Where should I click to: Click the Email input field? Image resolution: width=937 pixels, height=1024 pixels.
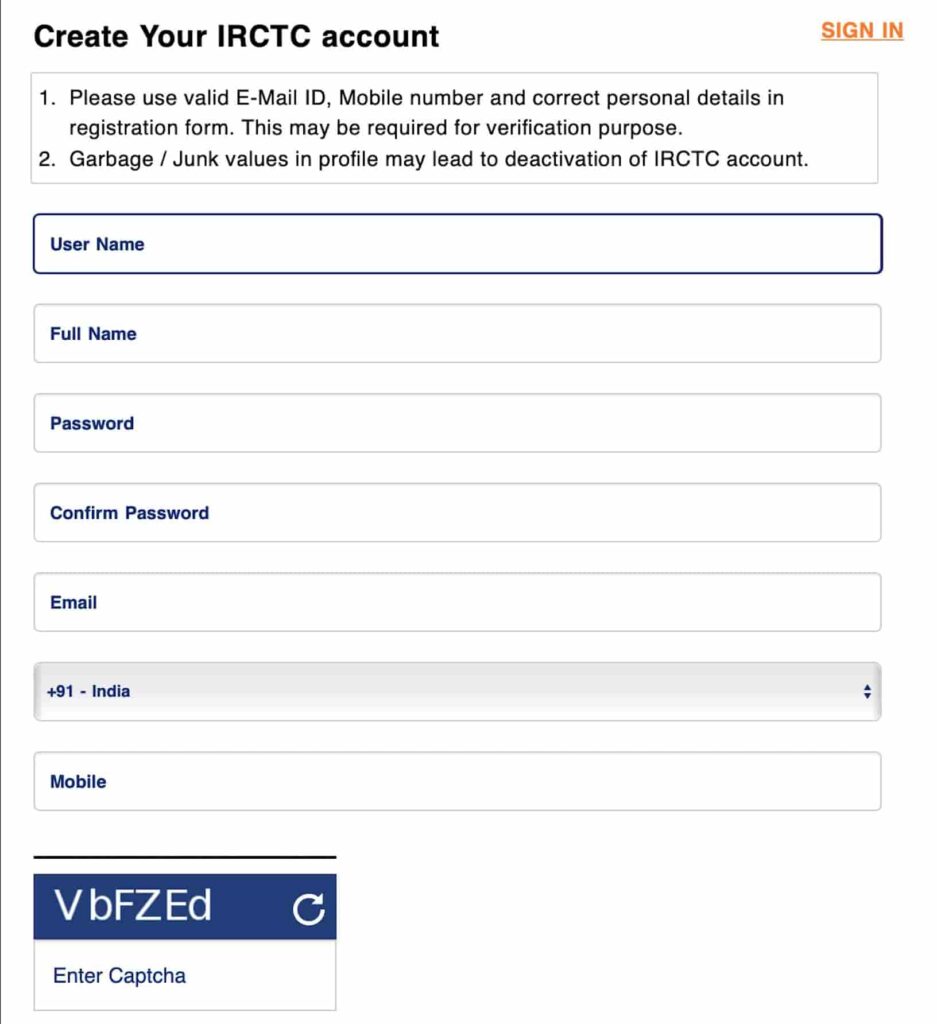point(457,602)
